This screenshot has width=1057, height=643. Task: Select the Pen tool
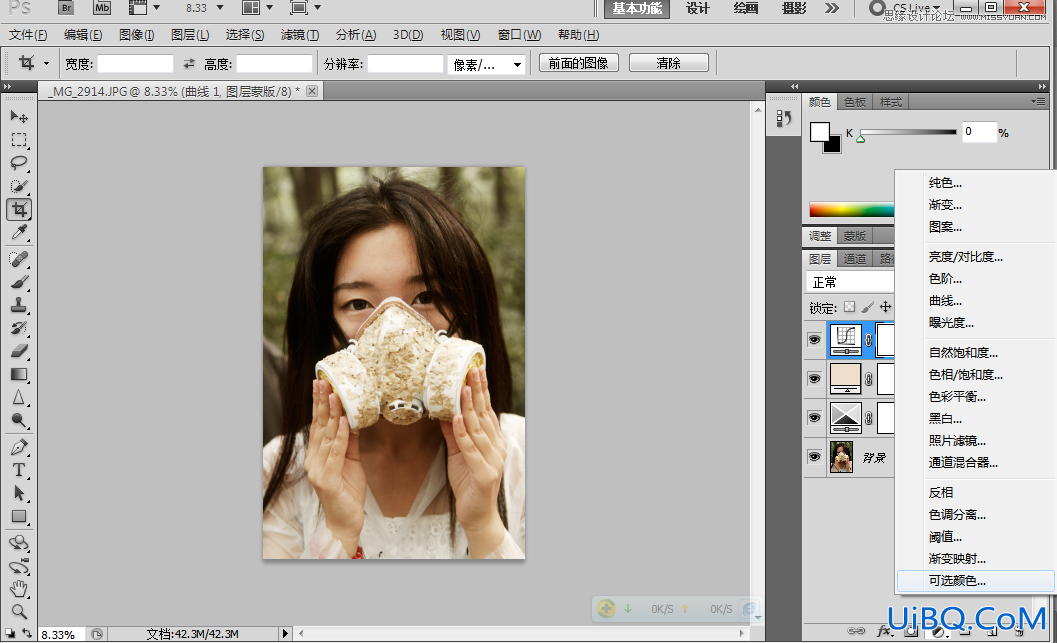pyautogui.click(x=19, y=446)
